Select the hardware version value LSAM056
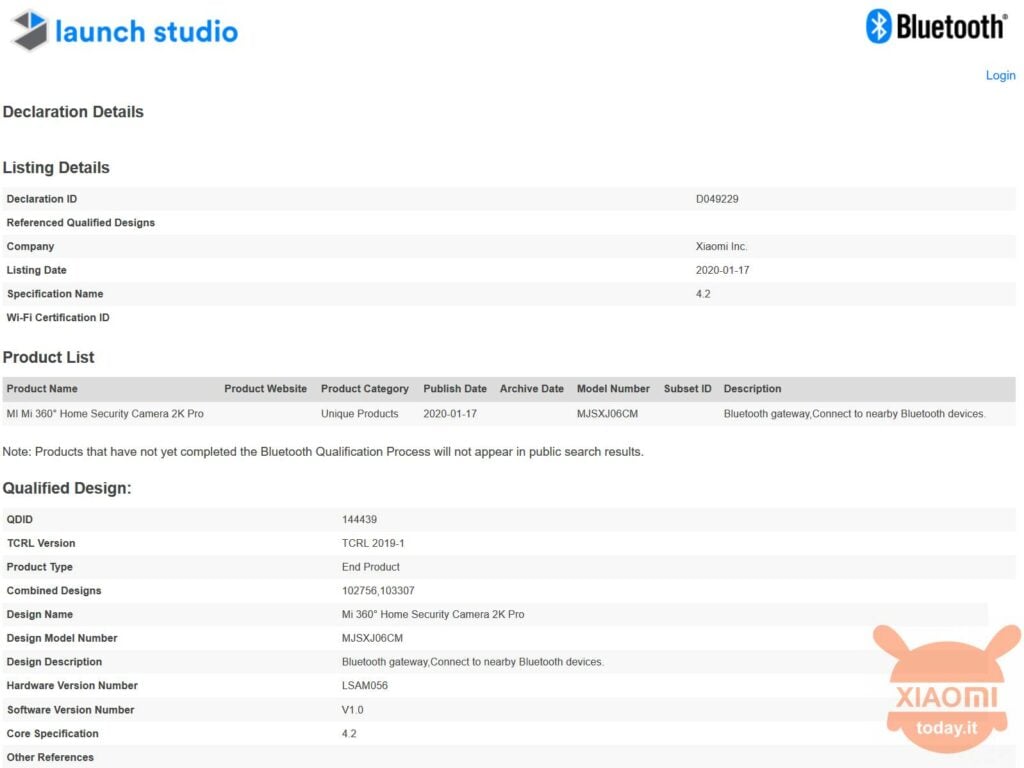 tap(365, 686)
